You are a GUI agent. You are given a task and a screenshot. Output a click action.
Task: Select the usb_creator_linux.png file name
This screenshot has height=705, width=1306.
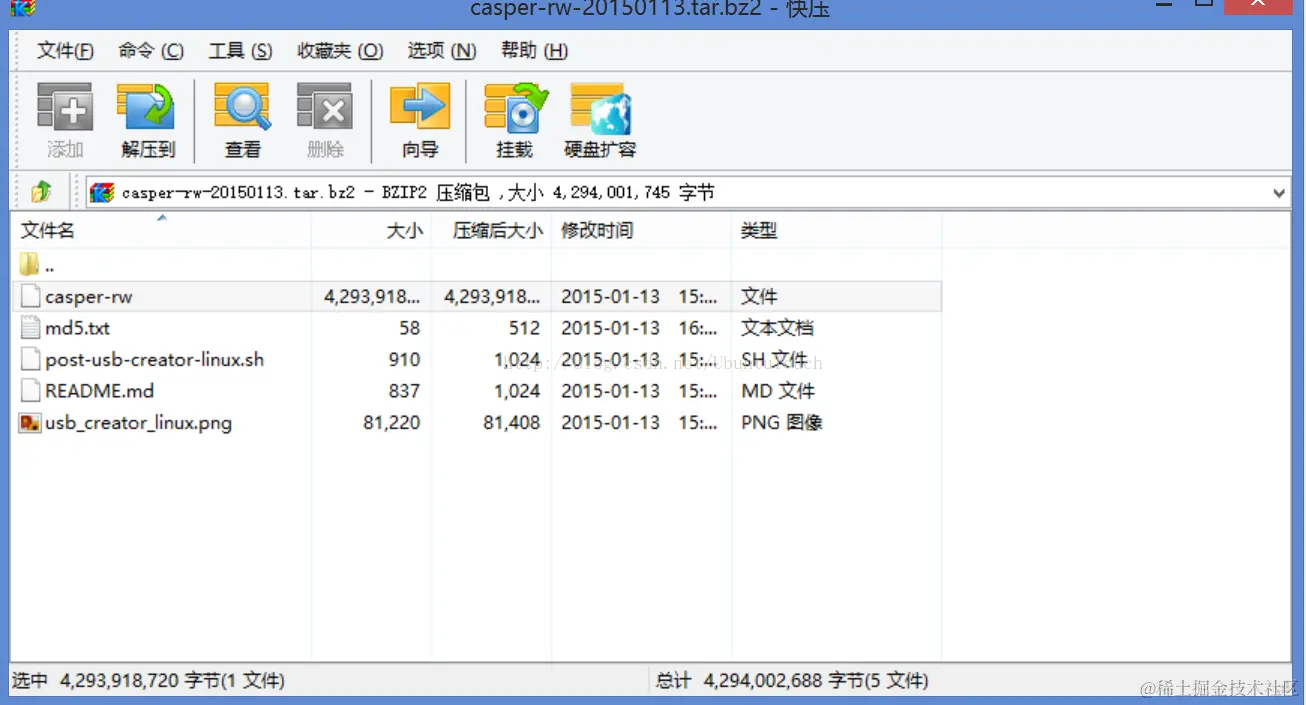click(x=139, y=423)
